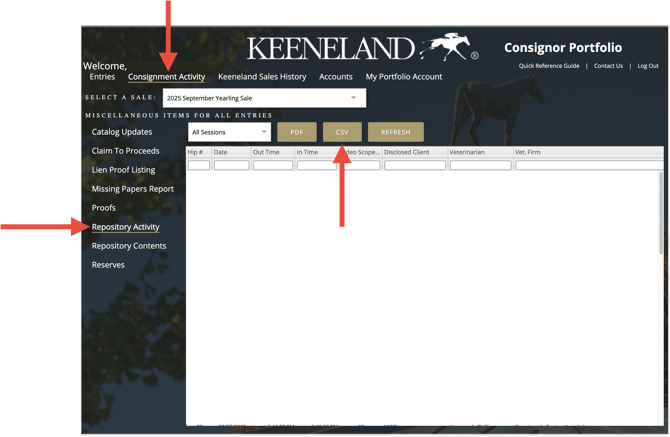This screenshot has height=437, width=670.
Task: Click the Veterinarian filter field
Action: (481, 165)
